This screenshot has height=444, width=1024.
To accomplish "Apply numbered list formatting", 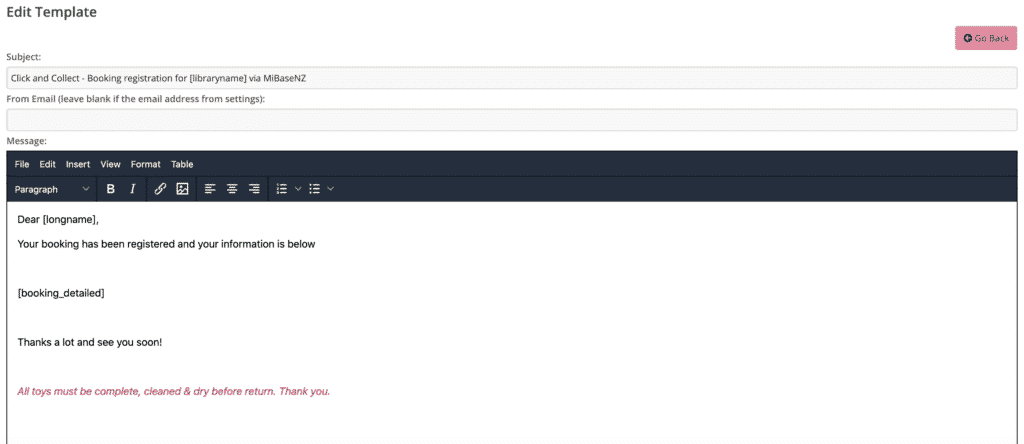I will coord(282,189).
